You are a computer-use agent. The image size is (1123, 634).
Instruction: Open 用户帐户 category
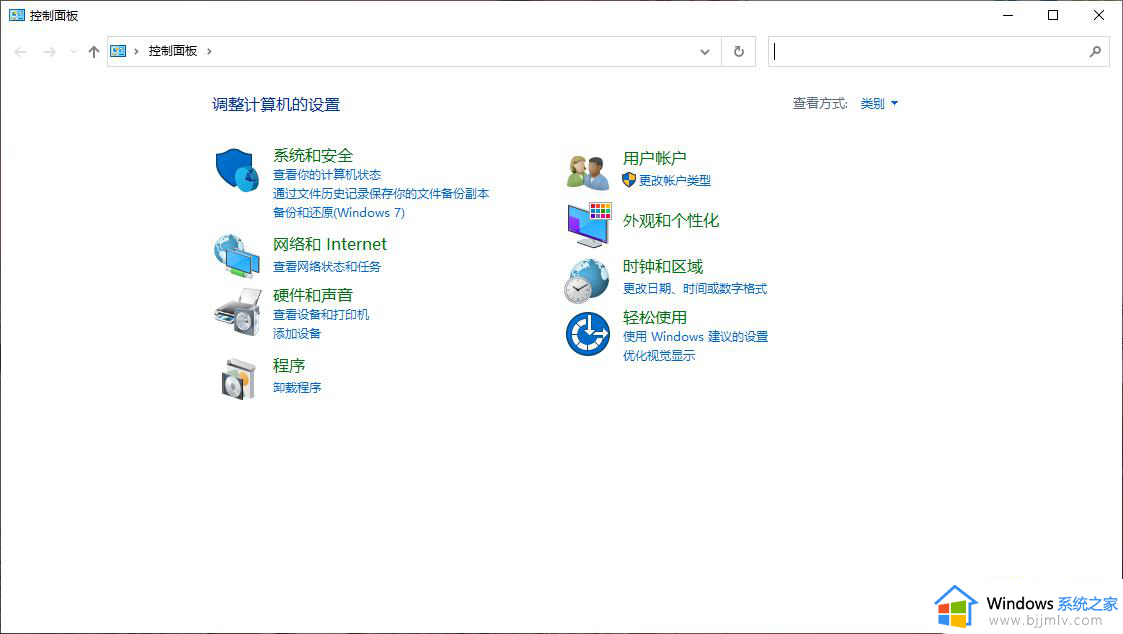655,158
